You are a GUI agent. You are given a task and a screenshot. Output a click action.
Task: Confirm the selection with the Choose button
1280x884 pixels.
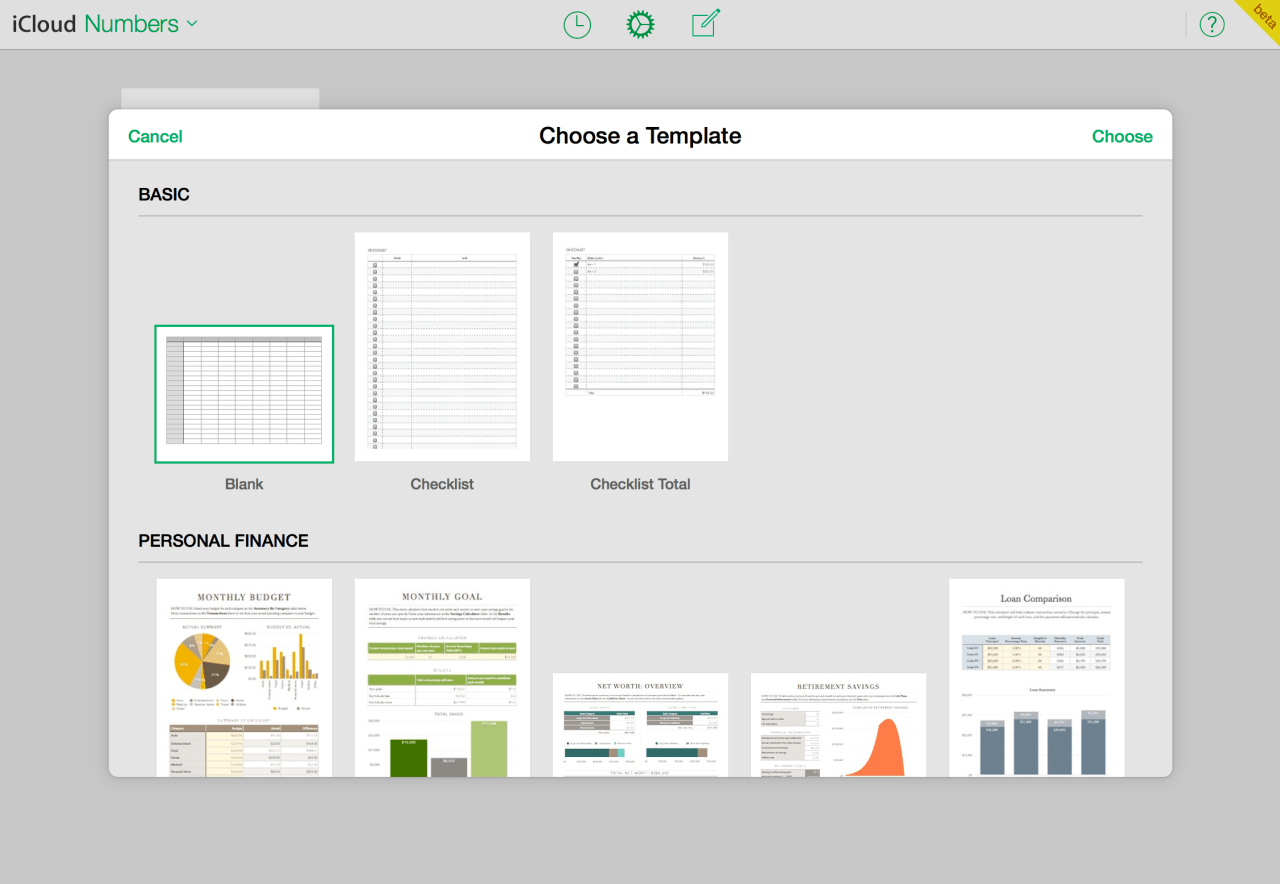(x=1122, y=136)
